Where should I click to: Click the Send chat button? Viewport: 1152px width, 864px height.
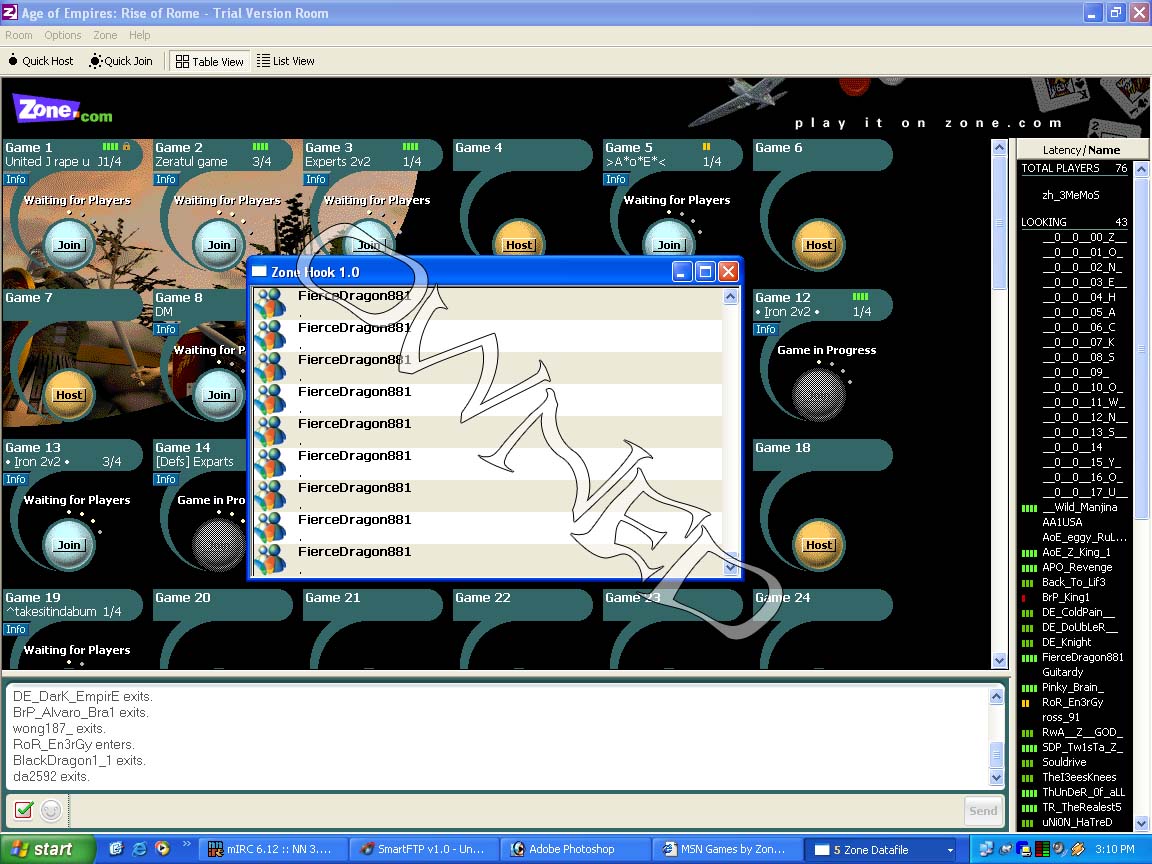[x=982, y=810]
